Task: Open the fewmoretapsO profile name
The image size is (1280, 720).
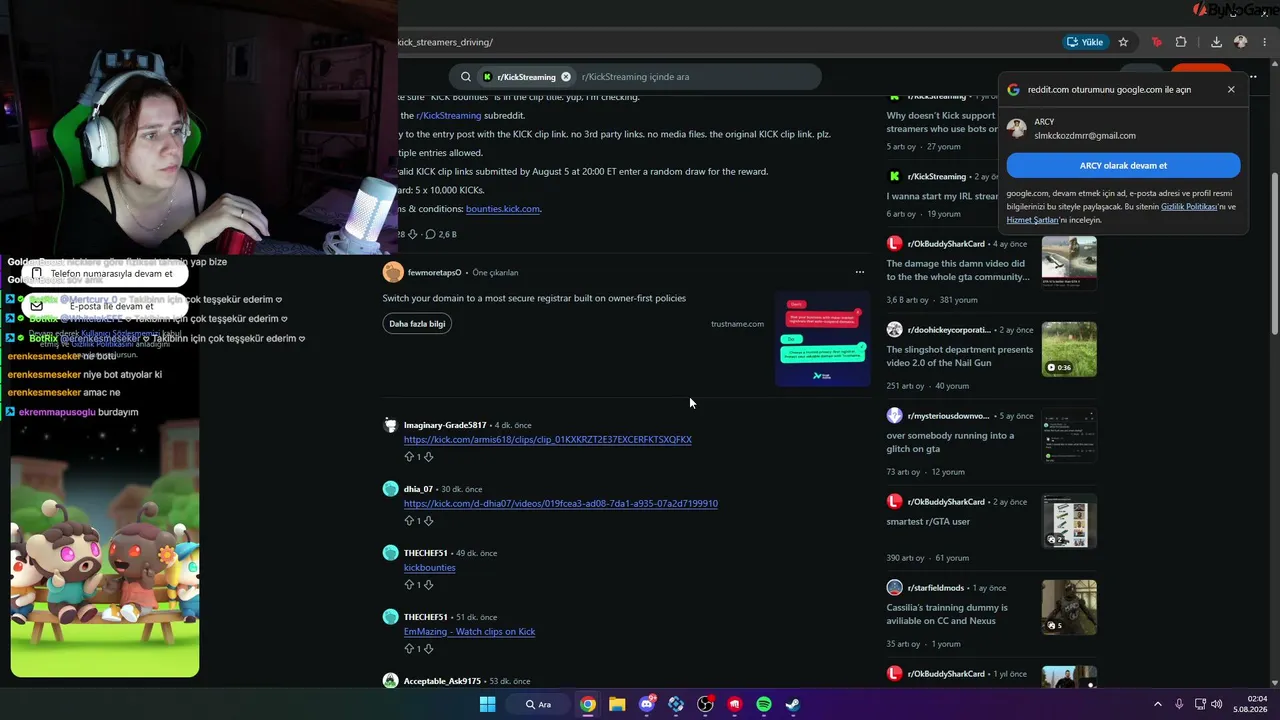Action: (435, 273)
